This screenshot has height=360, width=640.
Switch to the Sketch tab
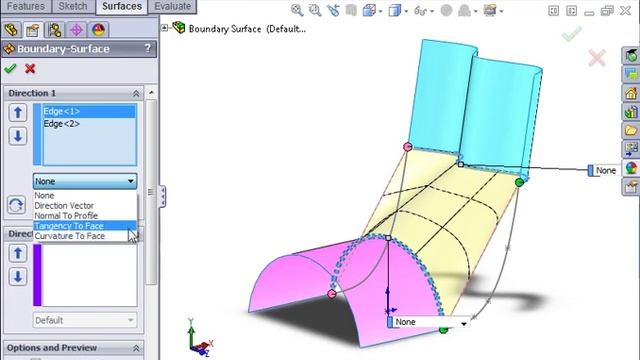tap(73, 6)
